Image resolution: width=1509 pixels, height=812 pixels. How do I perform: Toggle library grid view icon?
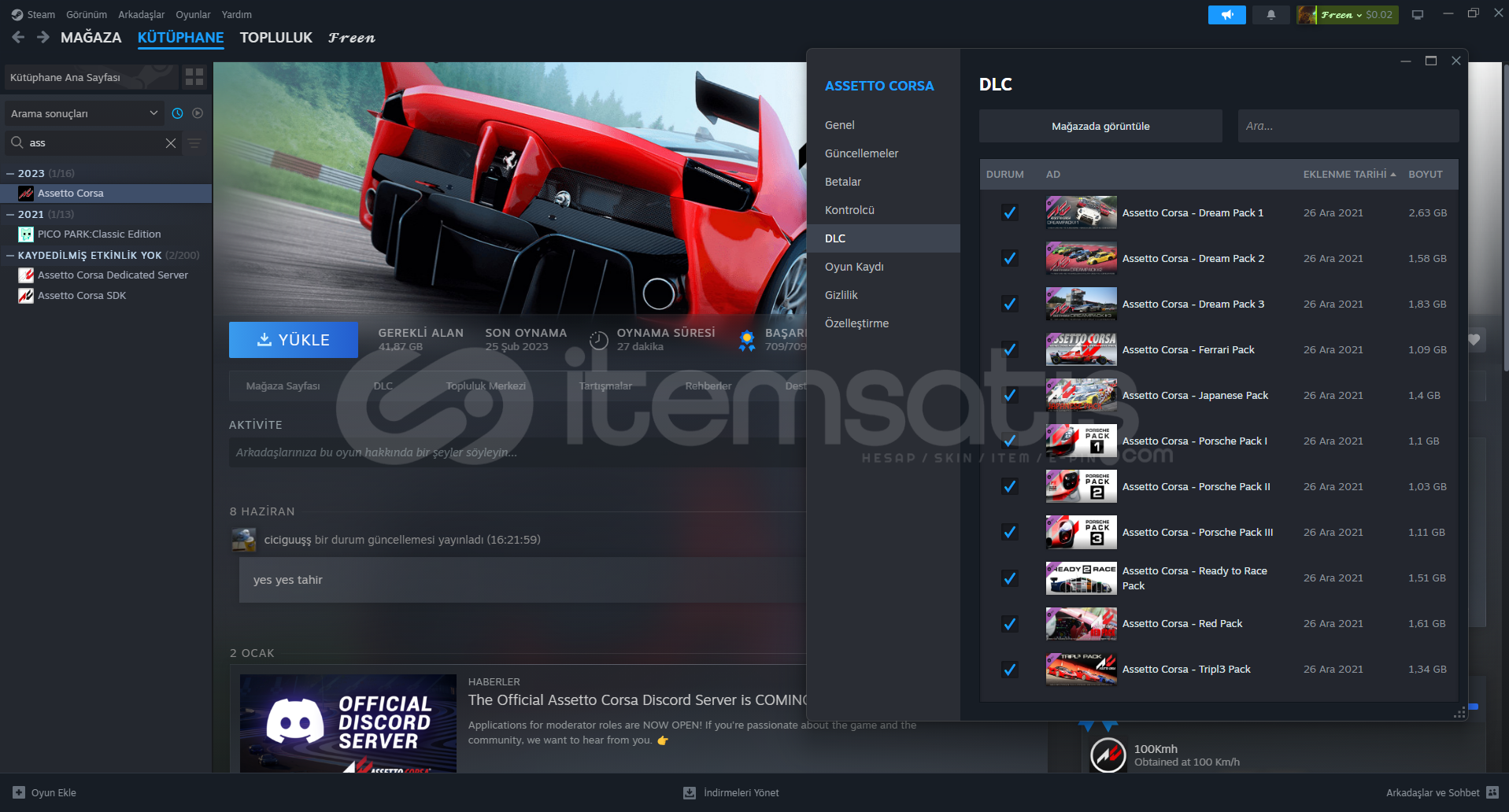(194, 77)
